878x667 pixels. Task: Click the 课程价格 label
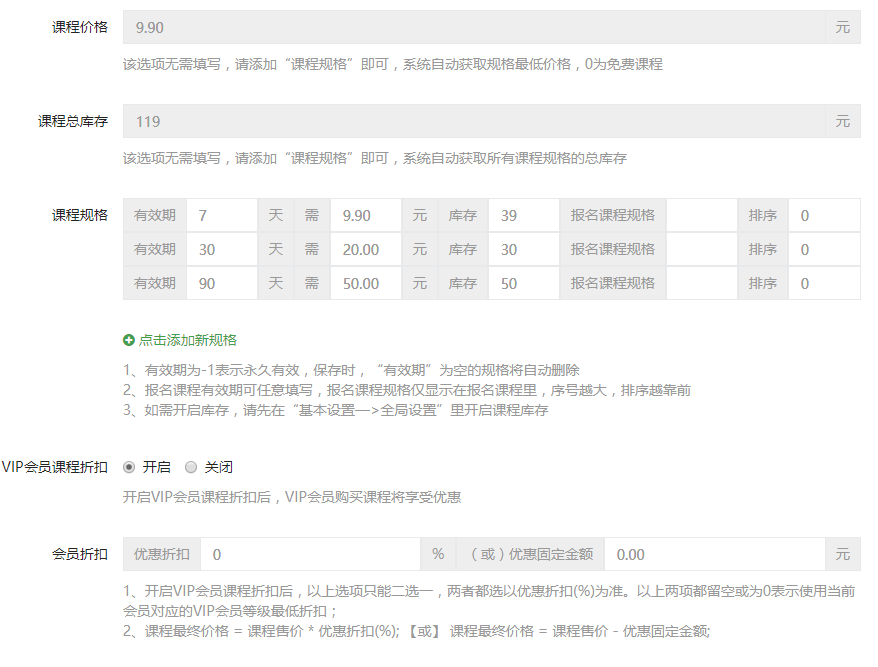tap(80, 27)
